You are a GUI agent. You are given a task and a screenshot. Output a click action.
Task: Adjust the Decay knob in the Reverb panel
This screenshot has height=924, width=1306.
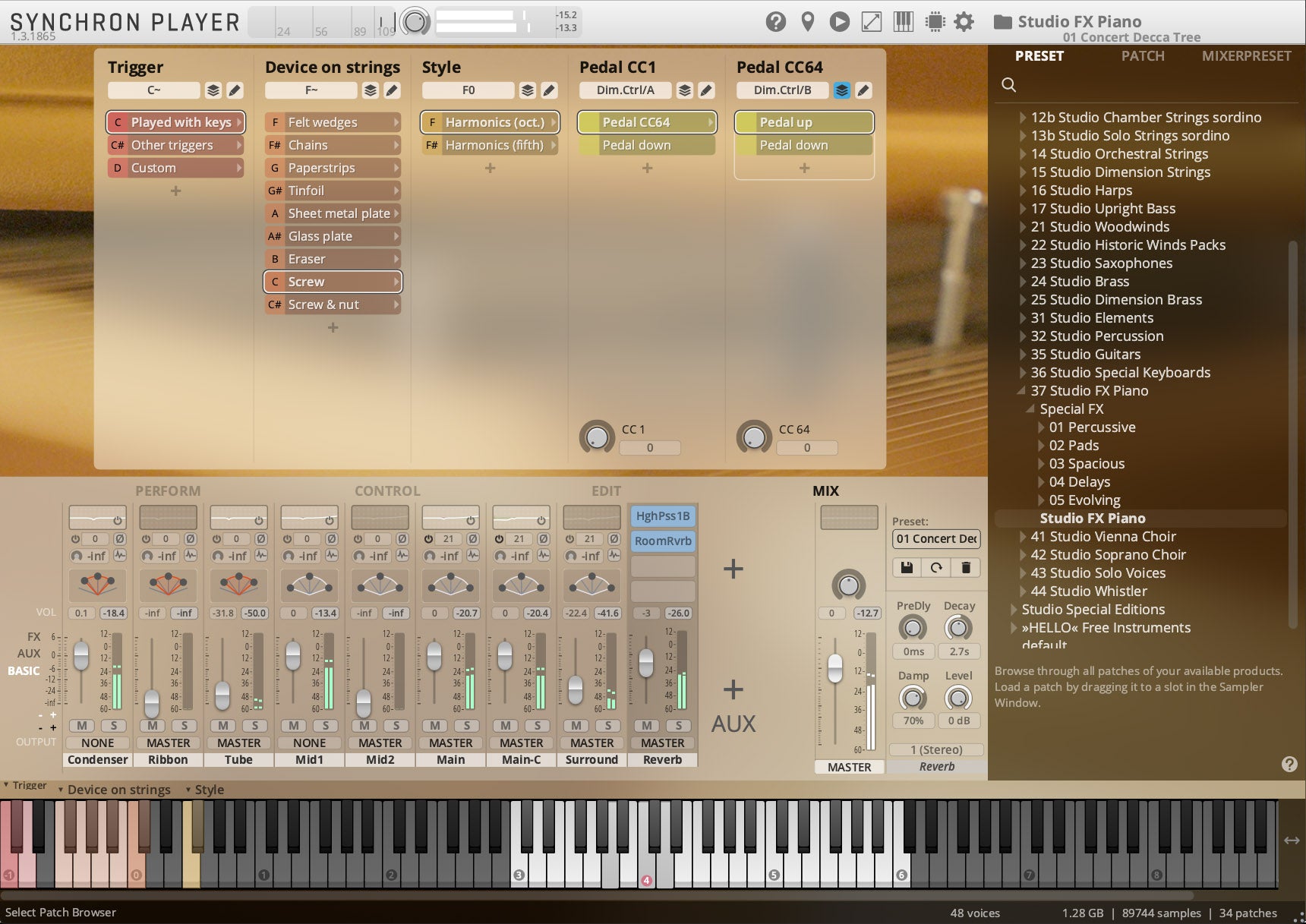[958, 628]
